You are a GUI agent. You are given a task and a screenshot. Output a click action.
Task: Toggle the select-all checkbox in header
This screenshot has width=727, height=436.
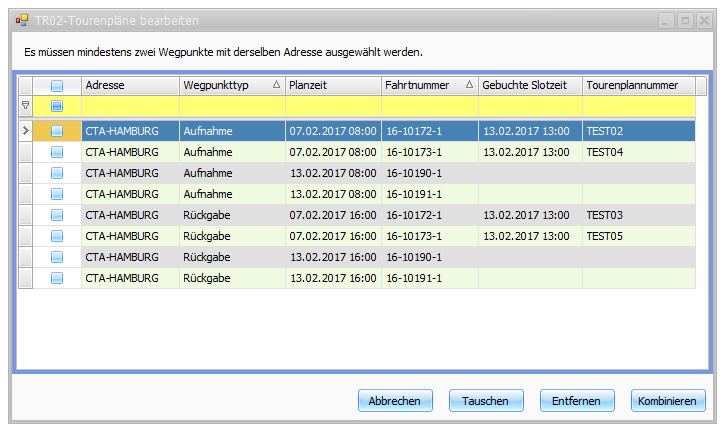click(57, 86)
